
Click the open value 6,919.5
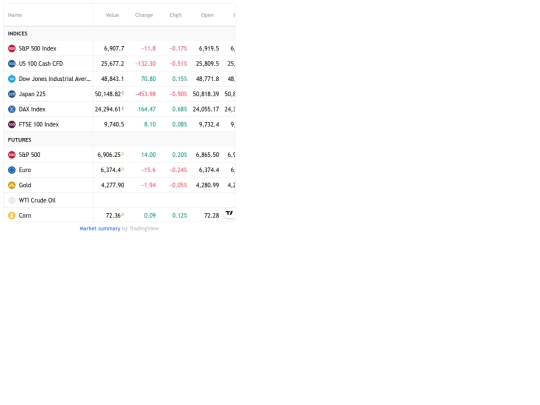click(x=209, y=49)
